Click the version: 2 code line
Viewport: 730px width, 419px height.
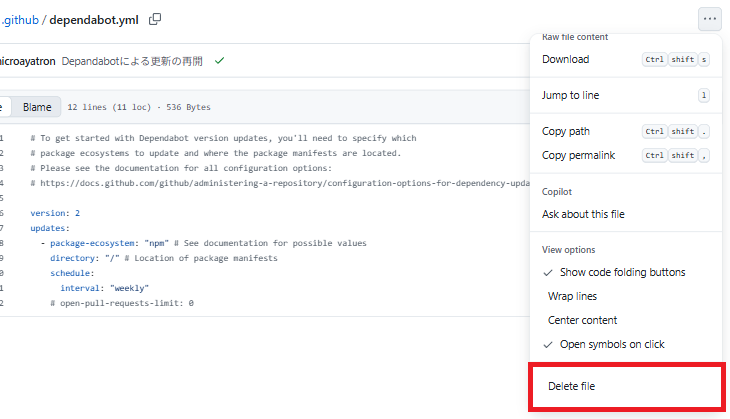click(55, 213)
